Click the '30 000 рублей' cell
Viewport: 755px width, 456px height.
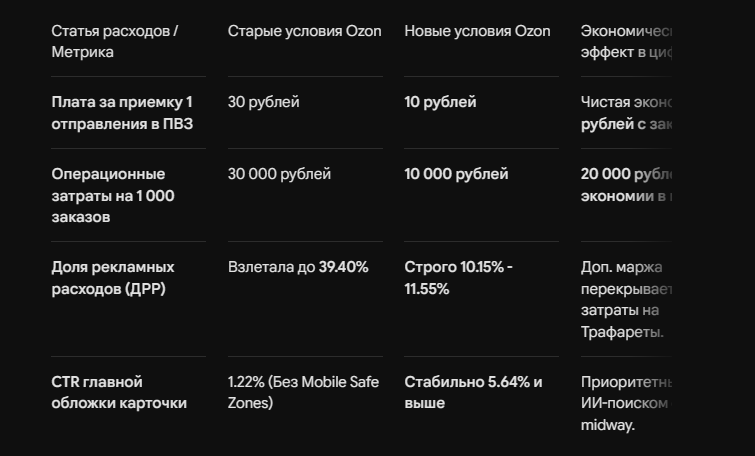tap(279, 174)
